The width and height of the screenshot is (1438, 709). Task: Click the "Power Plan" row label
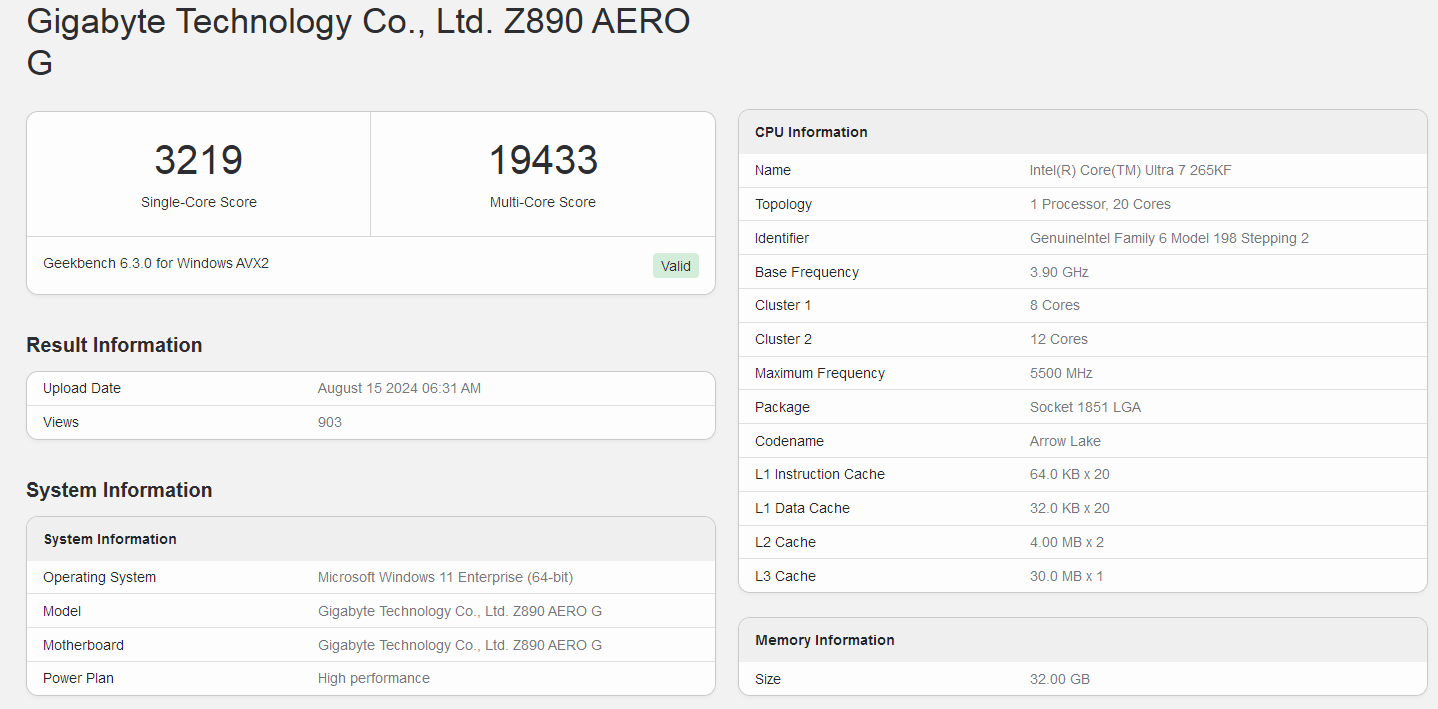coord(79,678)
